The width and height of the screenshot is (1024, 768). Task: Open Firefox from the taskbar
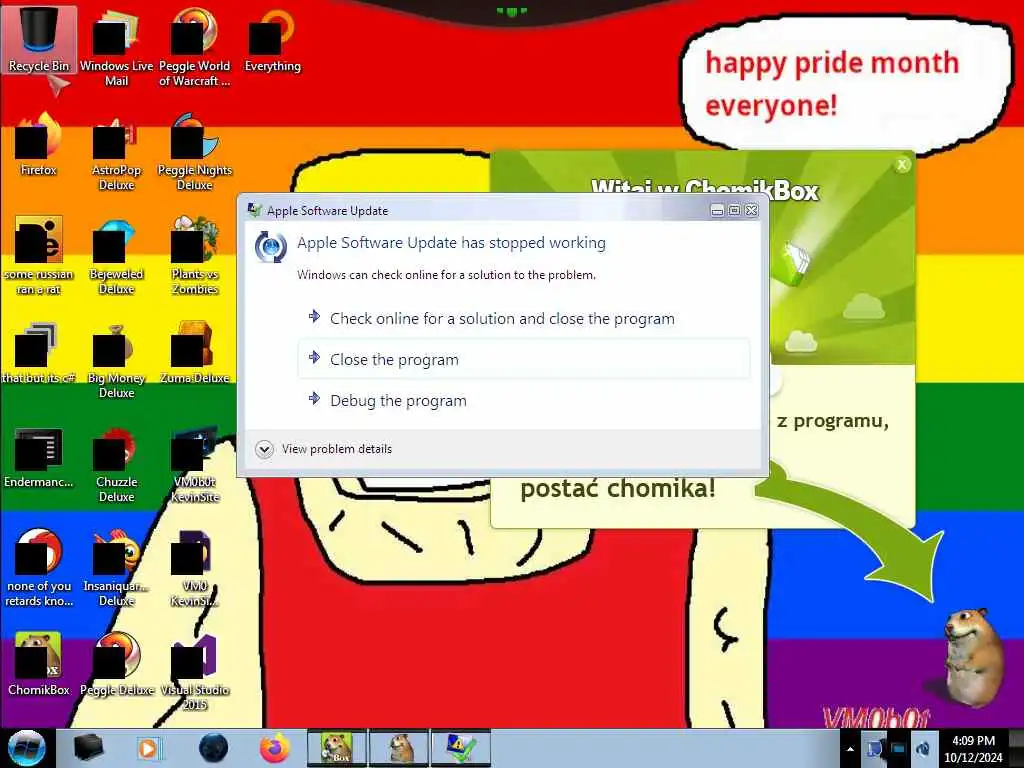click(x=275, y=748)
